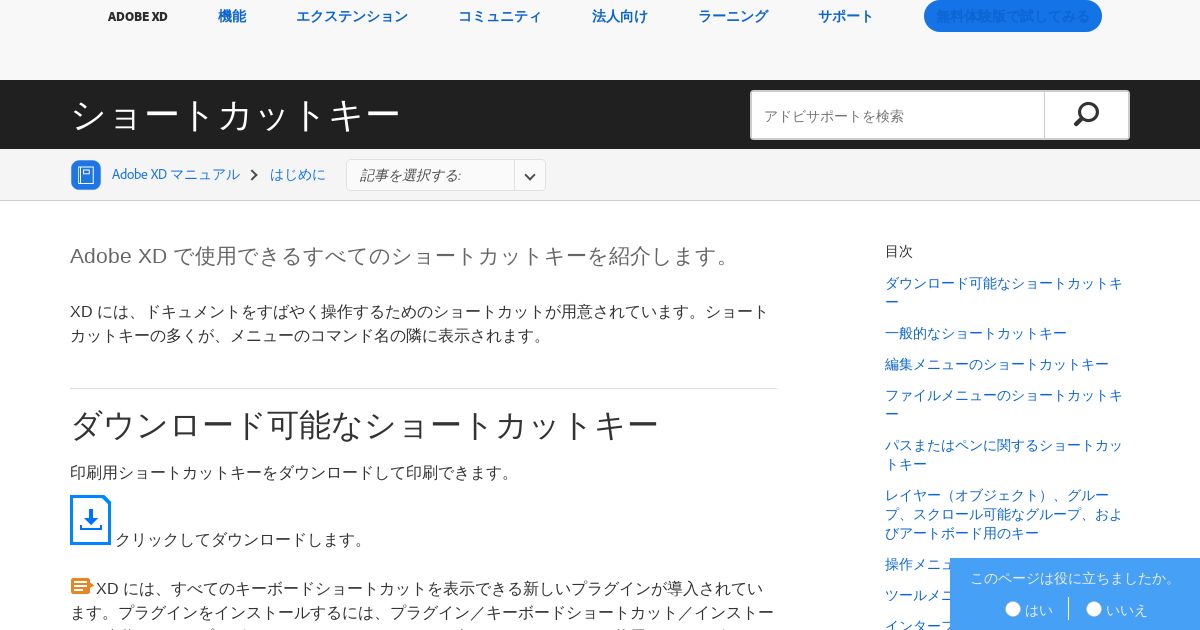The width and height of the screenshot is (1200, 630).
Task: Jump to レイヤー（オブジェクト）、グループ contents link
Action: click(1004, 514)
